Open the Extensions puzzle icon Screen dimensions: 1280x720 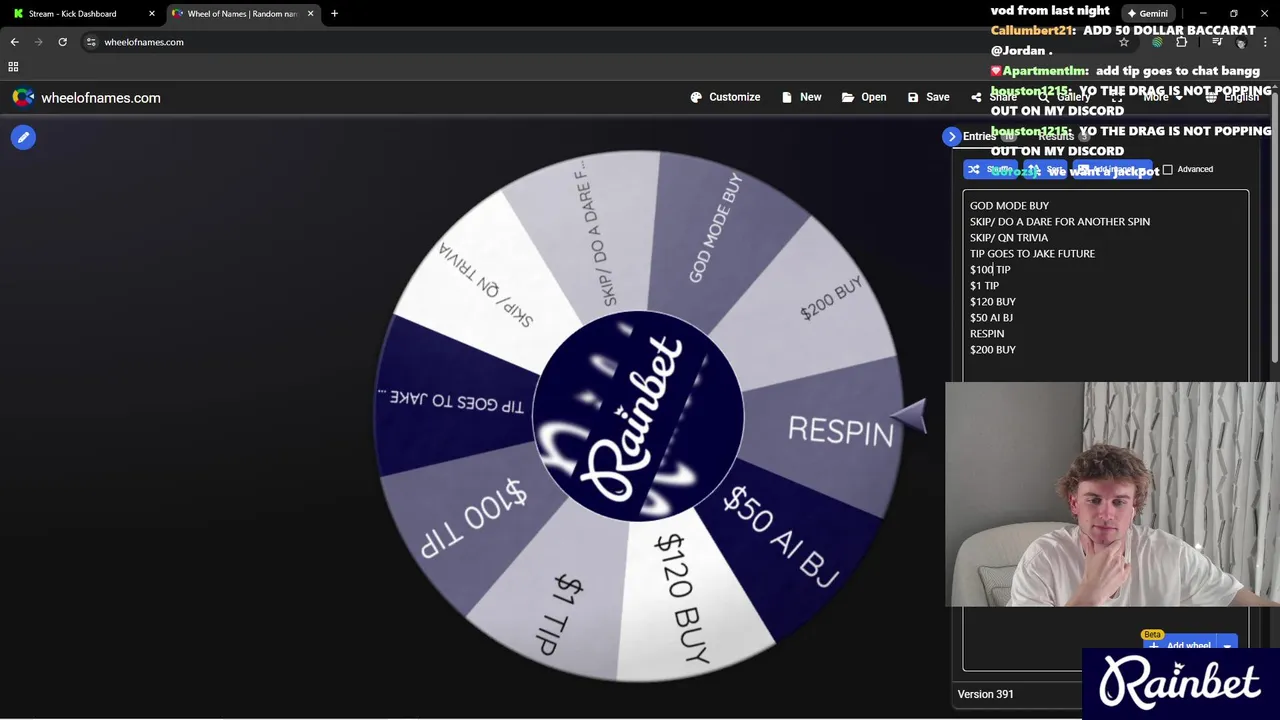[x=1182, y=42]
